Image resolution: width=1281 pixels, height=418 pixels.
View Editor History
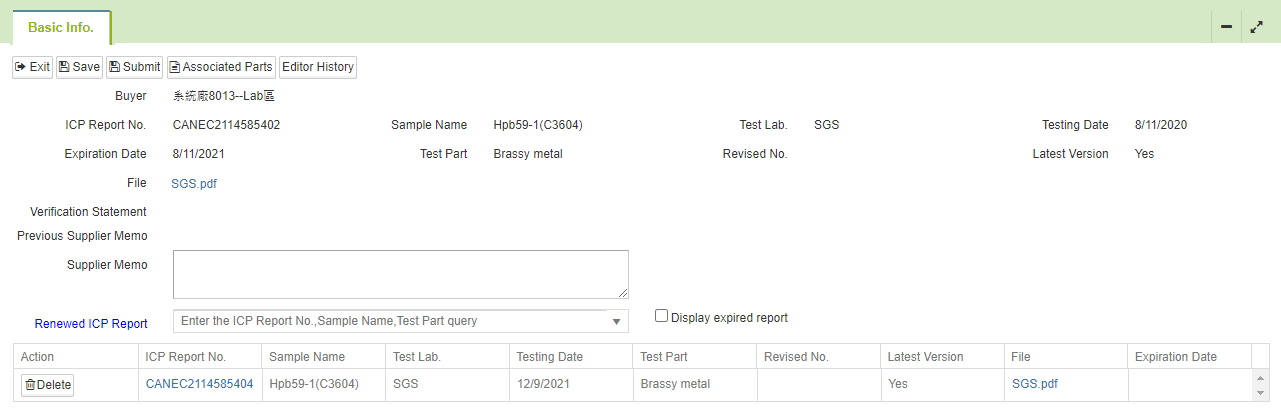[x=318, y=67]
